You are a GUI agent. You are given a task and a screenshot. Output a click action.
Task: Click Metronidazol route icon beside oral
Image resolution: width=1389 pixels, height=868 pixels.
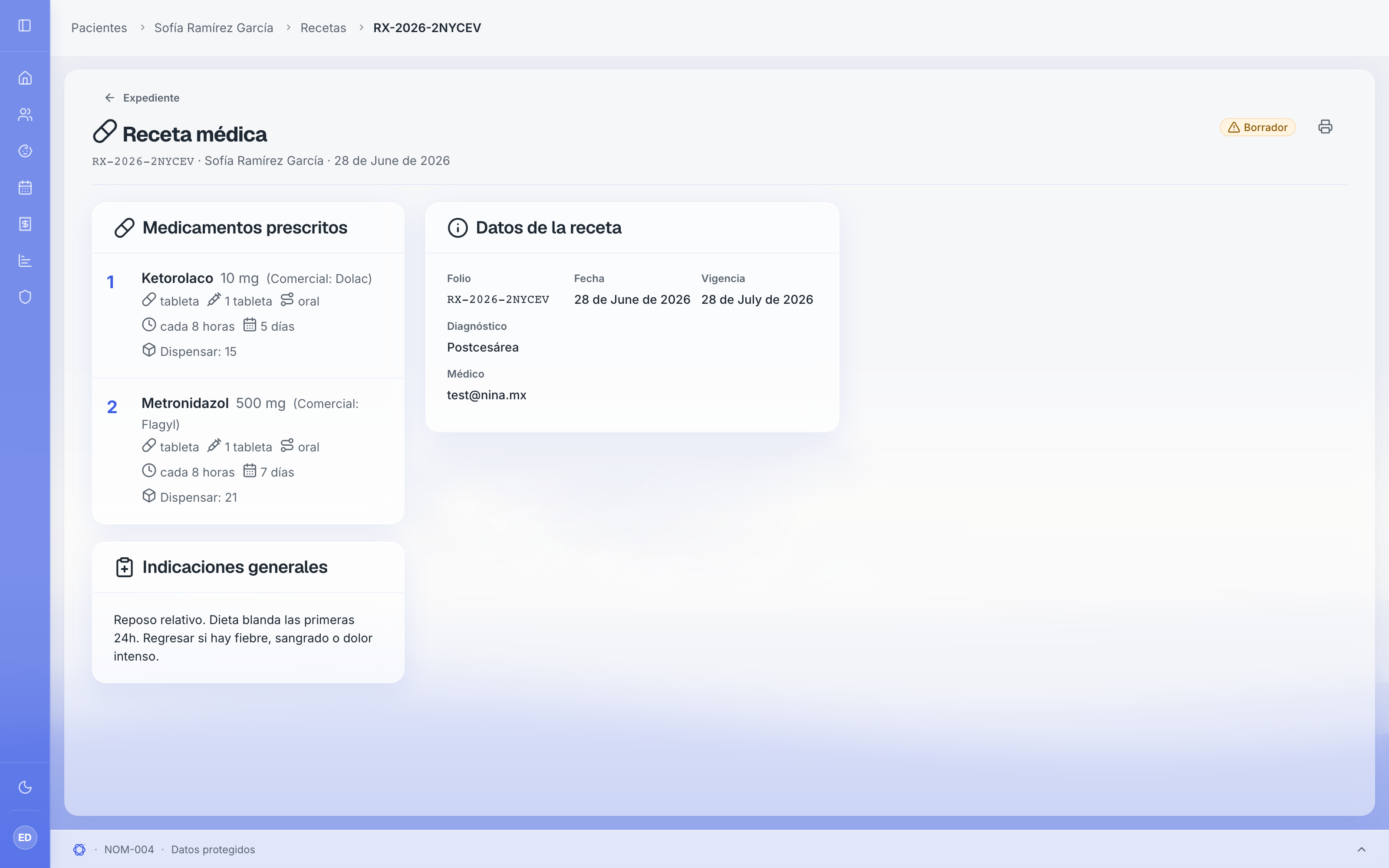tap(287, 445)
